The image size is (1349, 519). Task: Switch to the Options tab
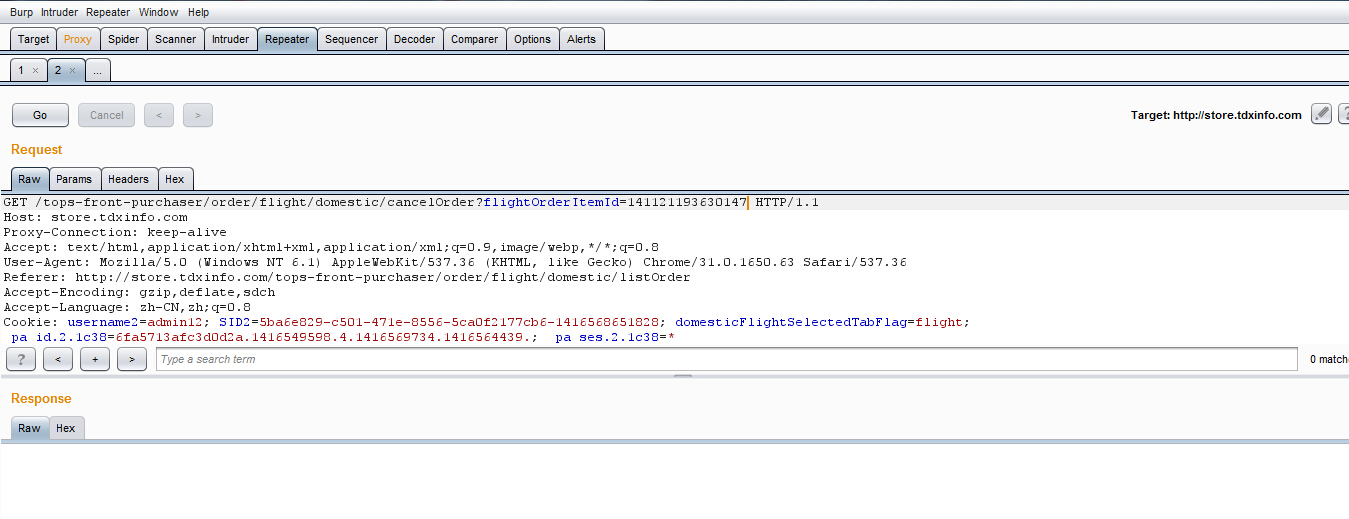click(532, 39)
